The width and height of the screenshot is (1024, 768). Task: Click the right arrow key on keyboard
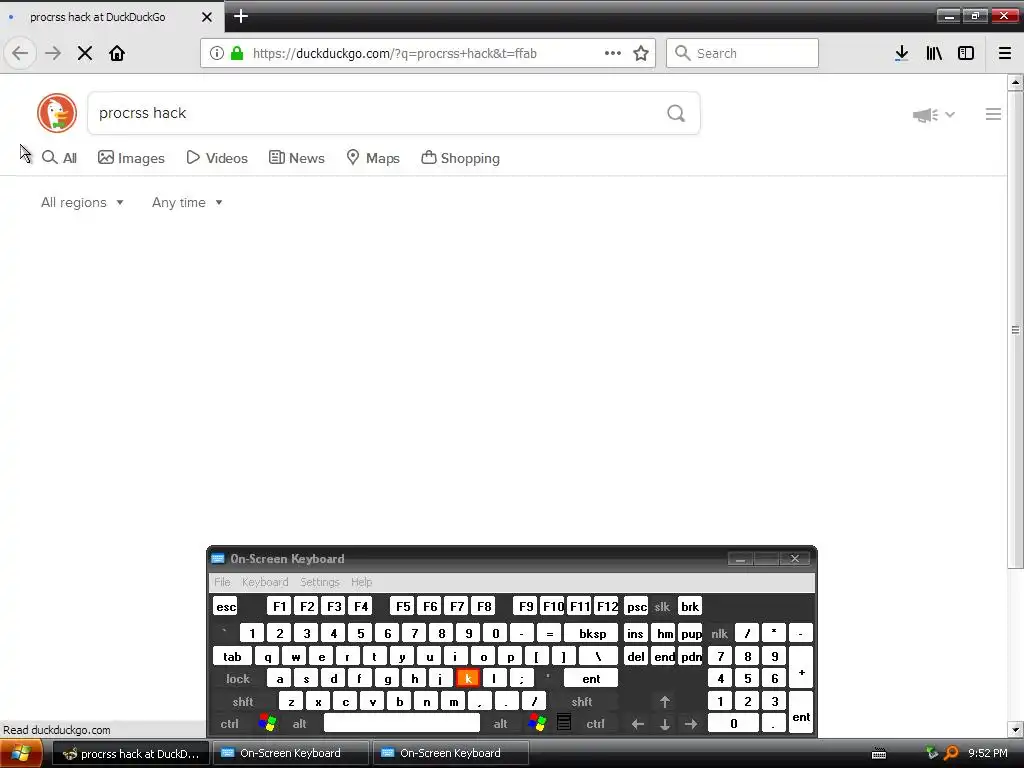click(691, 724)
